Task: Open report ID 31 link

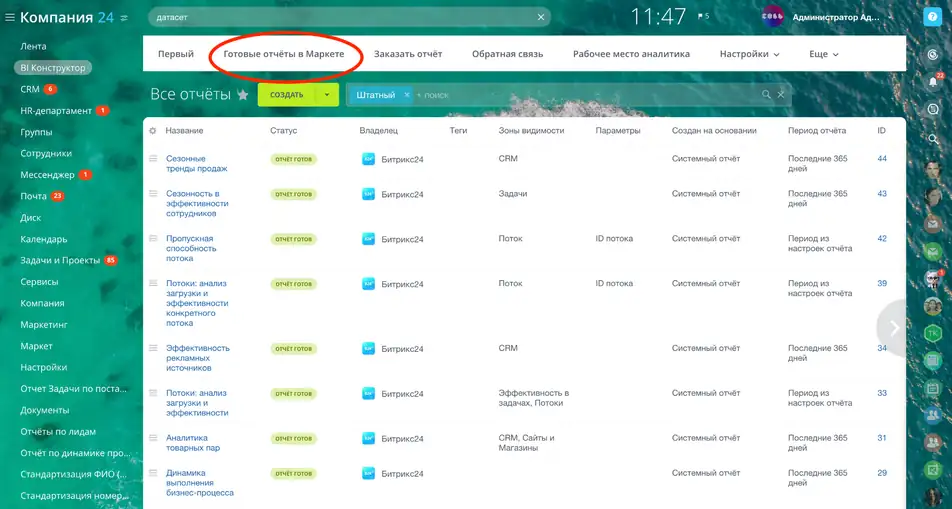Action: coord(882,438)
